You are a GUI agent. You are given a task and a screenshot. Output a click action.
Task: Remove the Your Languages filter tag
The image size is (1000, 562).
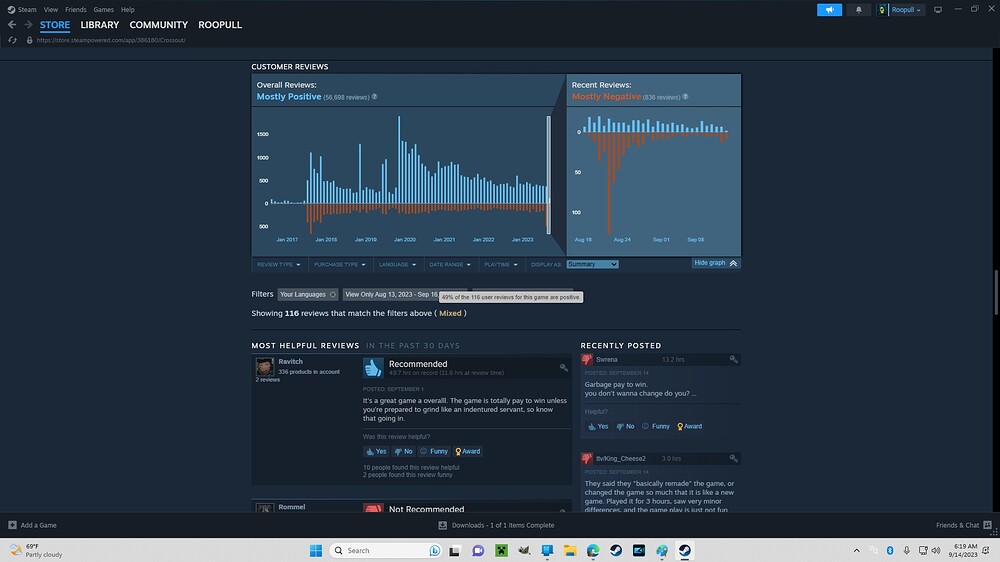(332, 294)
